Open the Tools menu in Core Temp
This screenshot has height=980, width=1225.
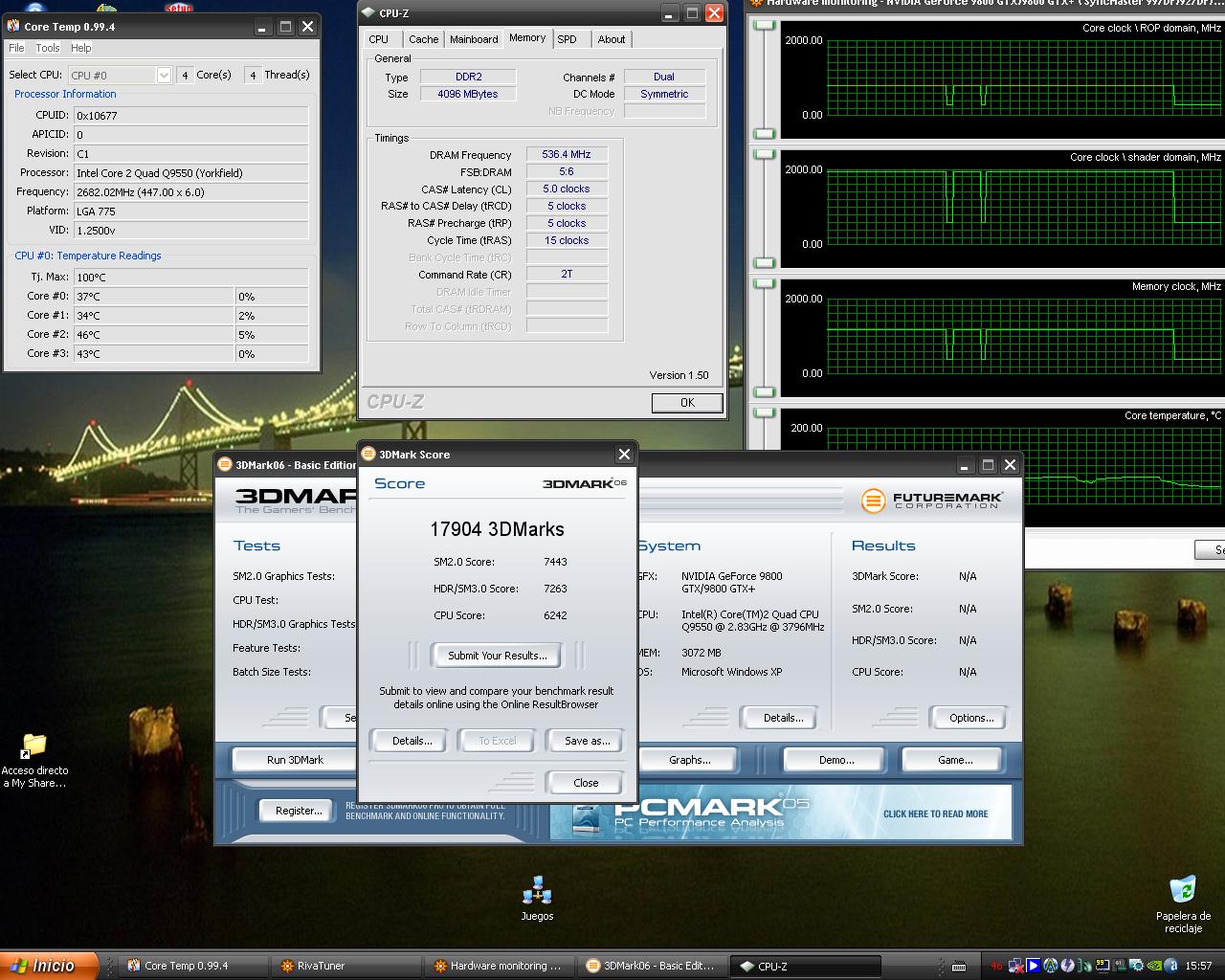coord(48,48)
